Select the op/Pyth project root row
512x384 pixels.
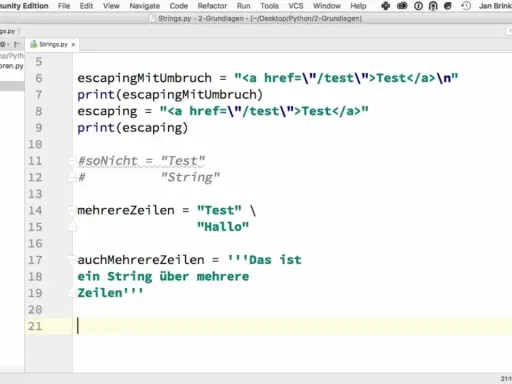click(12, 56)
